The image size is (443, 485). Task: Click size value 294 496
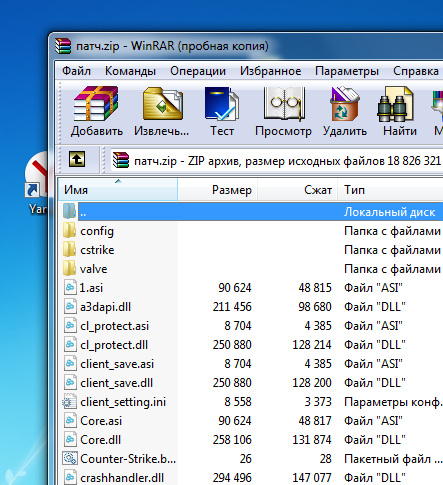click(232, 478)
